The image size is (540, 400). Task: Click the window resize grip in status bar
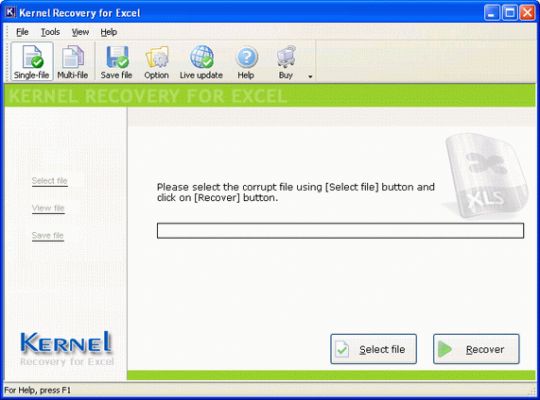tap(533, 391)
